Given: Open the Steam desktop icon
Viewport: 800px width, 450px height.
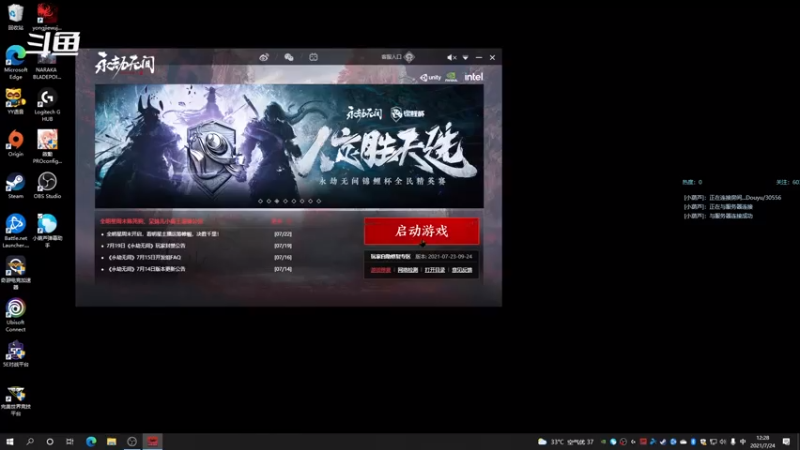Looking at the screenshot, I should pos(15,186).
